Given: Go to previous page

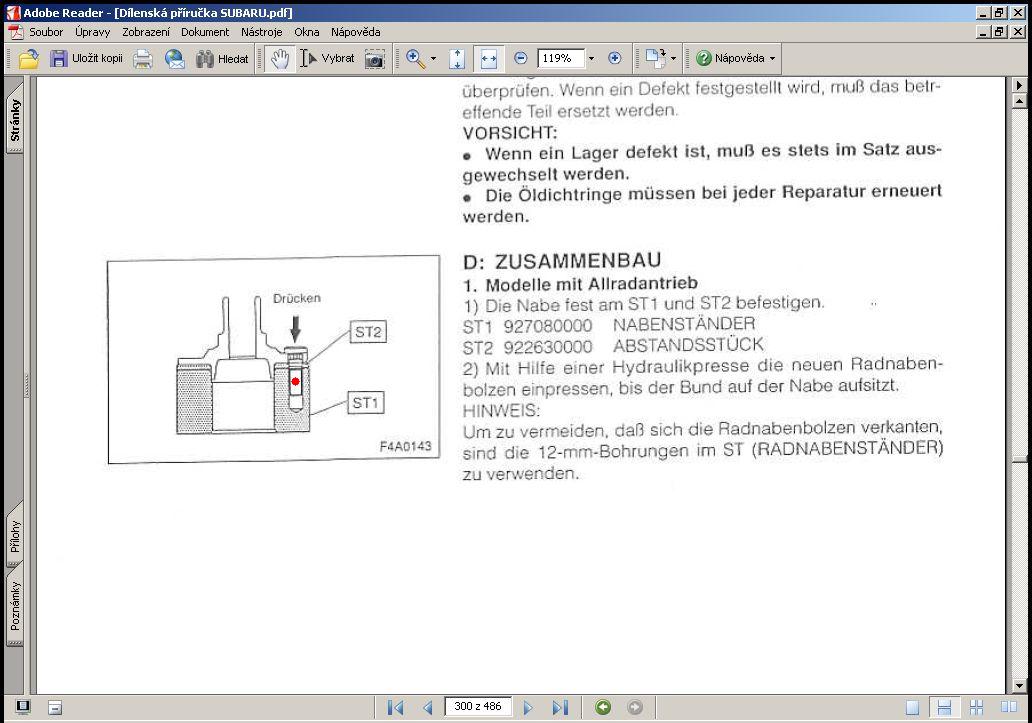Looking at the screenshot, I should [428, 707].
